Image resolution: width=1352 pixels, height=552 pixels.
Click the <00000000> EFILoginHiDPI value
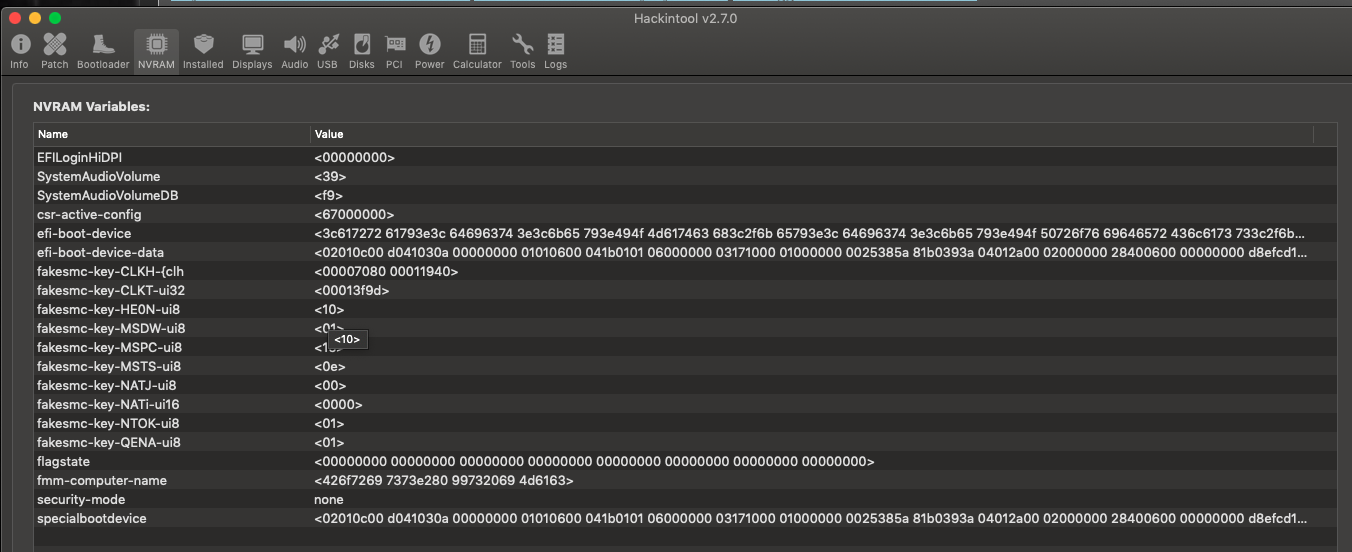[x=354, y=158]
